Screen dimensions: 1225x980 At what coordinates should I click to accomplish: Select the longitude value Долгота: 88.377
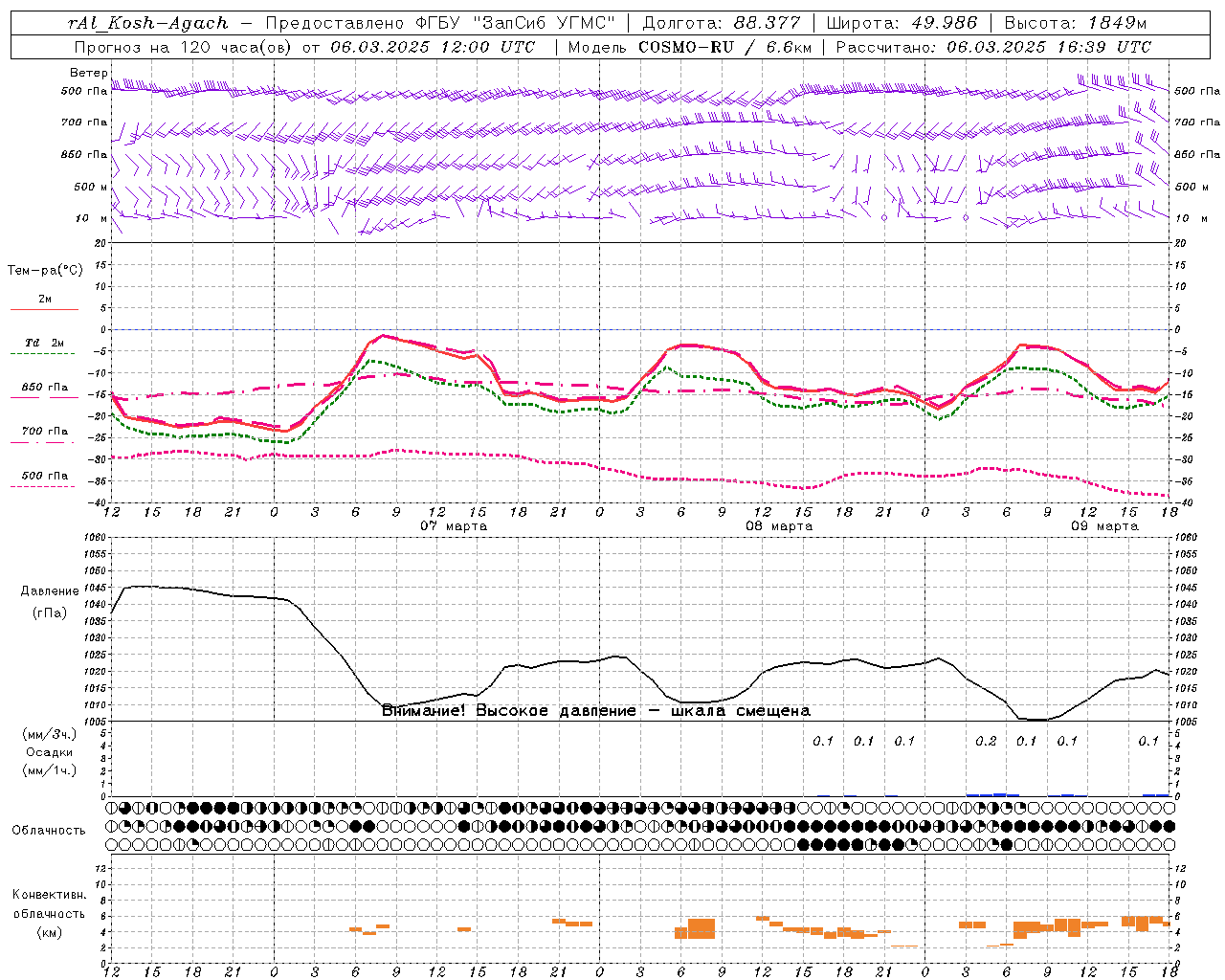[722, 23]
